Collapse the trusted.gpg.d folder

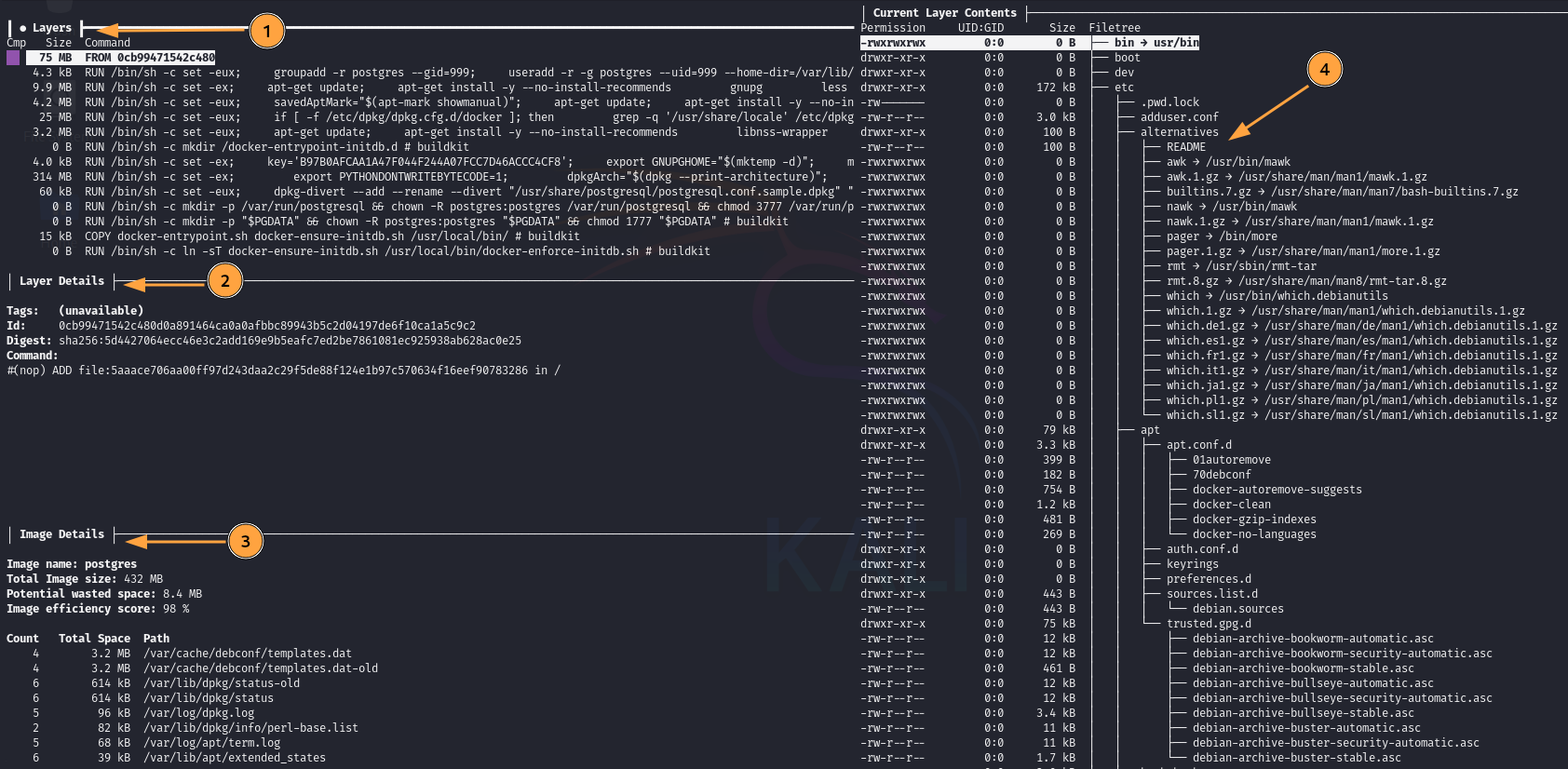pyautogui.click(x=1209, y=624)
